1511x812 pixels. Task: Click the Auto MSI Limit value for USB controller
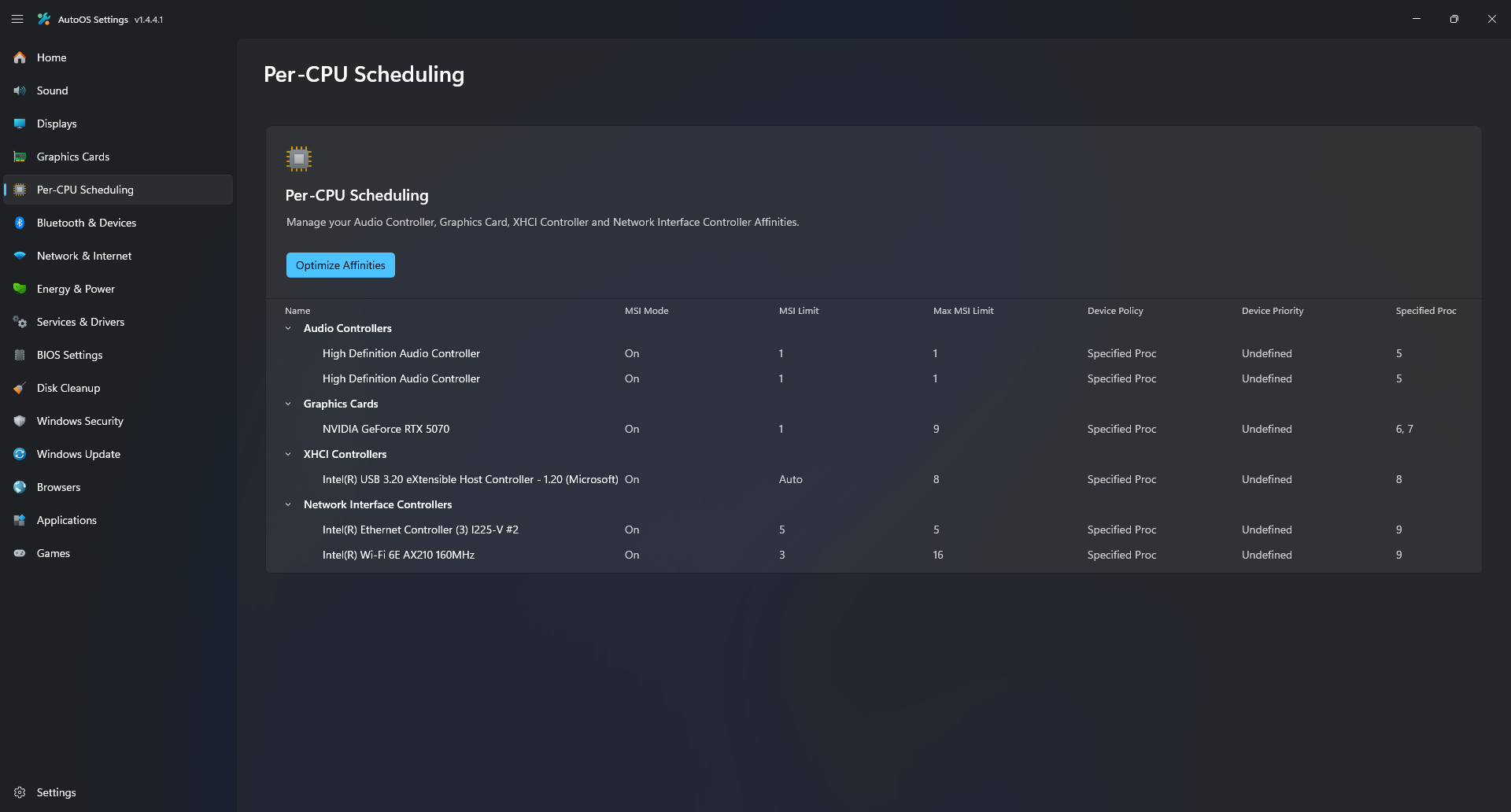[x=791, y=479]
